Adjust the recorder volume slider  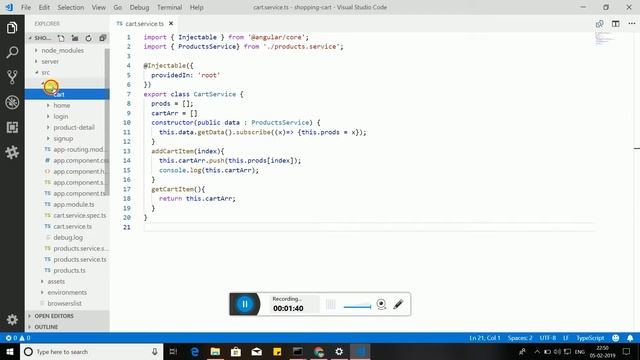[357, 307]
